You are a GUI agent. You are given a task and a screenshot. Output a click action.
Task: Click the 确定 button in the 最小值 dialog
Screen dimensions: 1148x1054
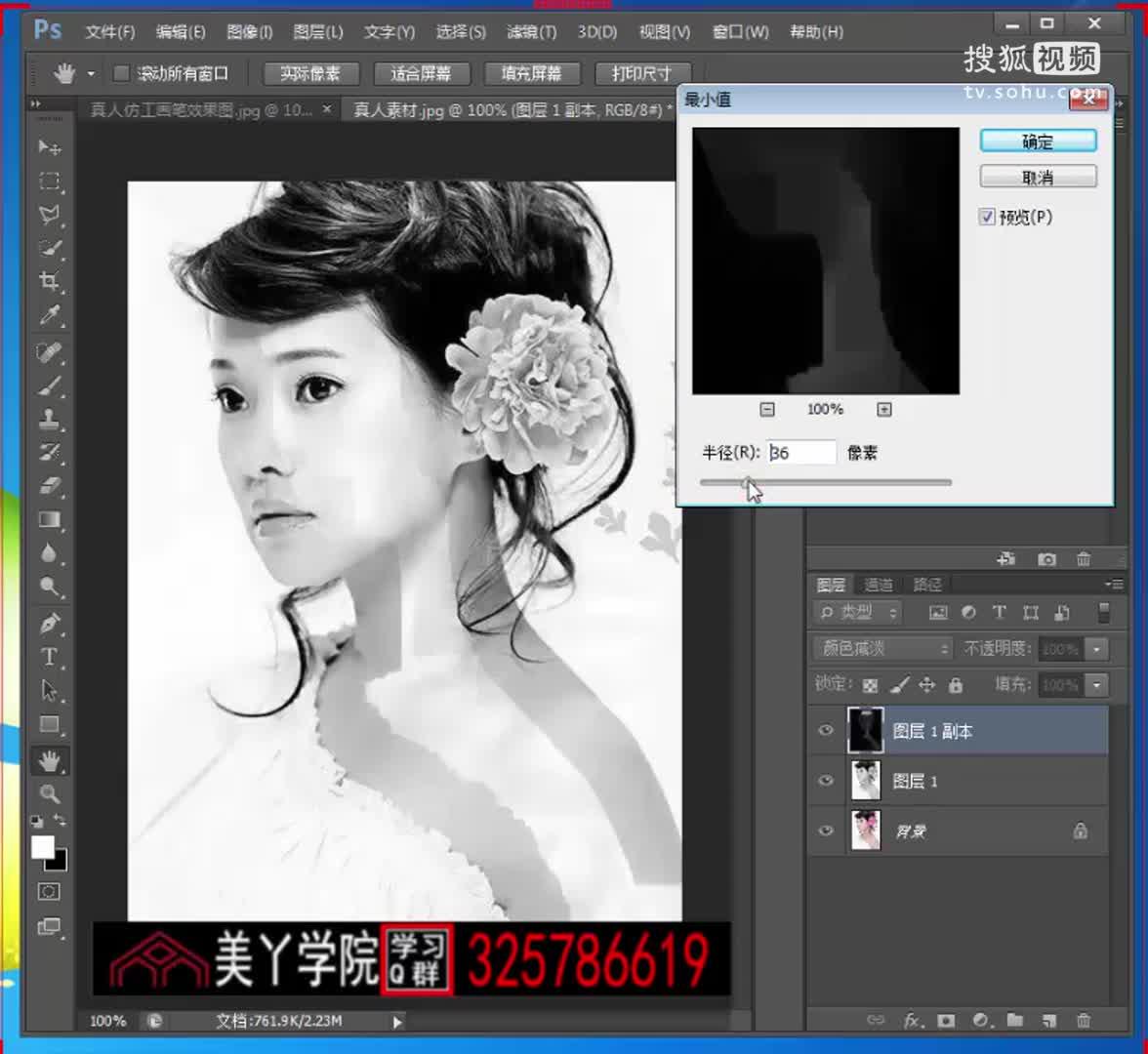(1037, 141)
